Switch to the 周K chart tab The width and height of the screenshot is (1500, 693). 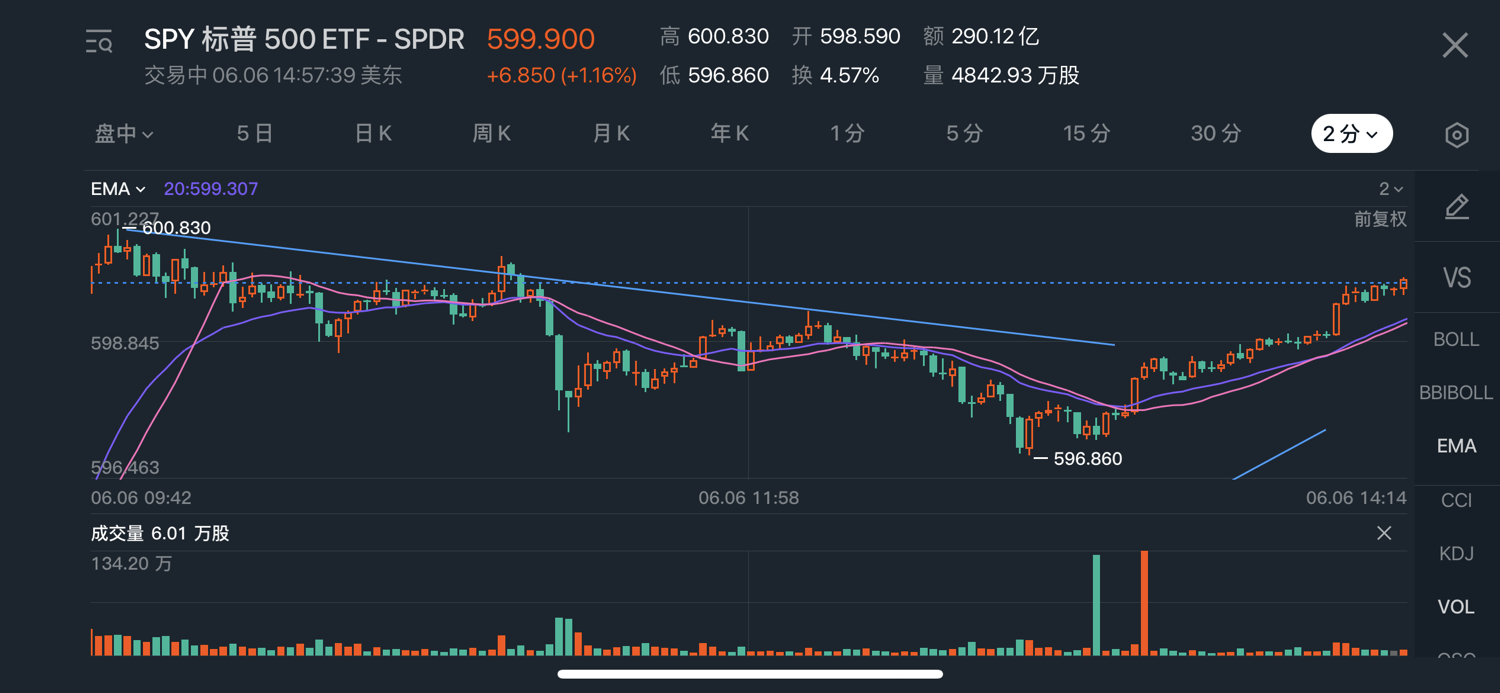(491, 134)
